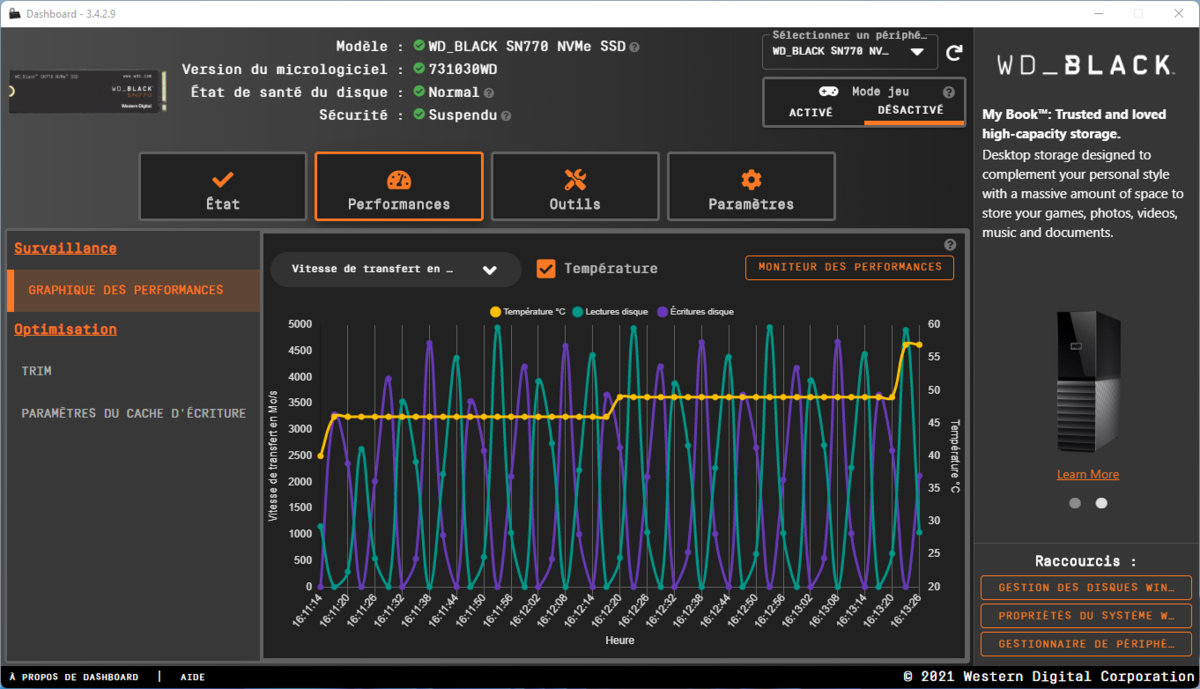
Task: Open the État tab with checkmark icon
Action: coord(223,186)
